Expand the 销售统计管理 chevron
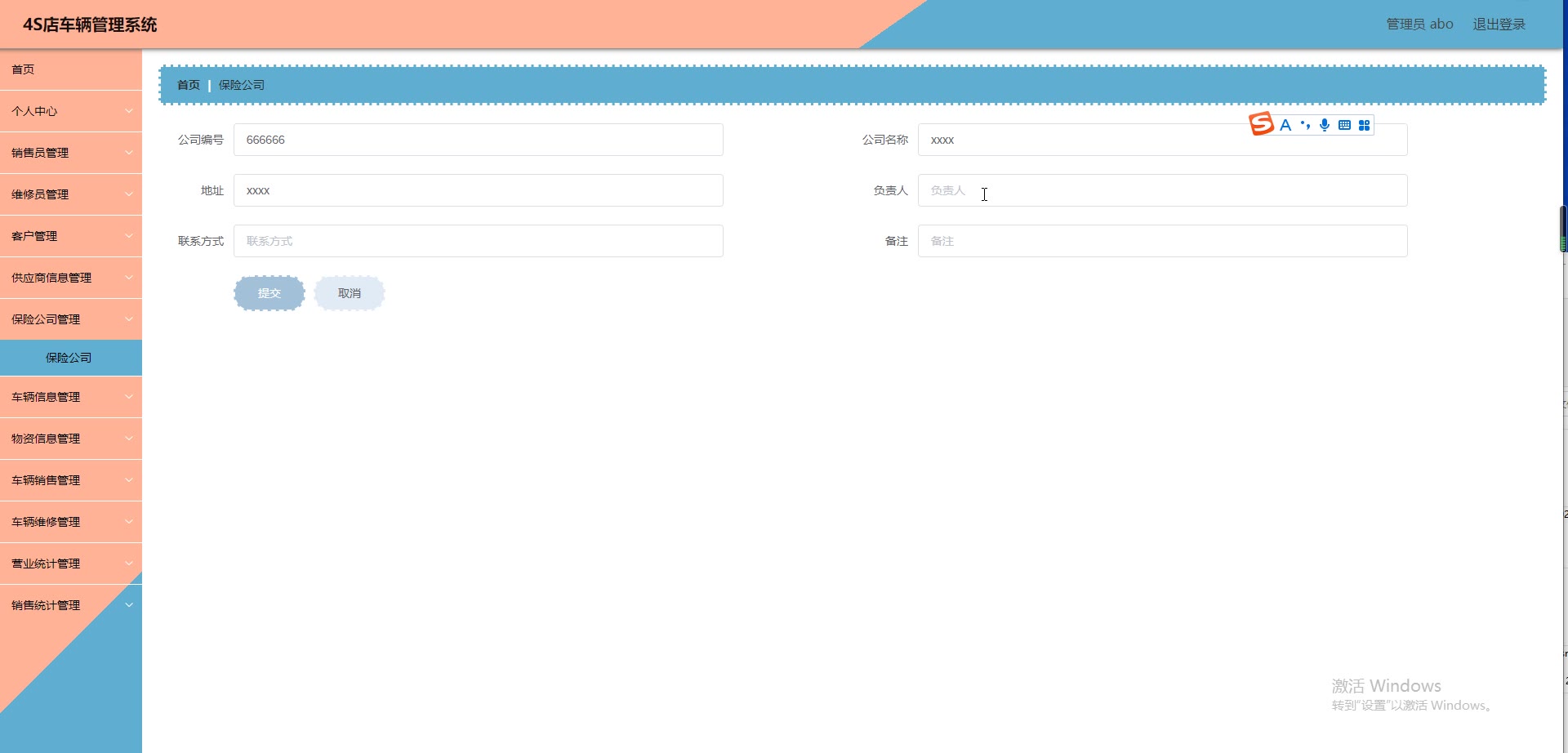The image size is (1568, 753). [x=129, y=605]
